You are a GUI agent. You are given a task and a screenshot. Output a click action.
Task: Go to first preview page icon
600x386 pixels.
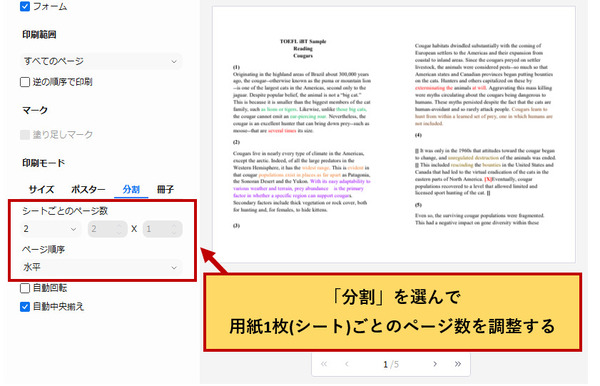[324, 364]
